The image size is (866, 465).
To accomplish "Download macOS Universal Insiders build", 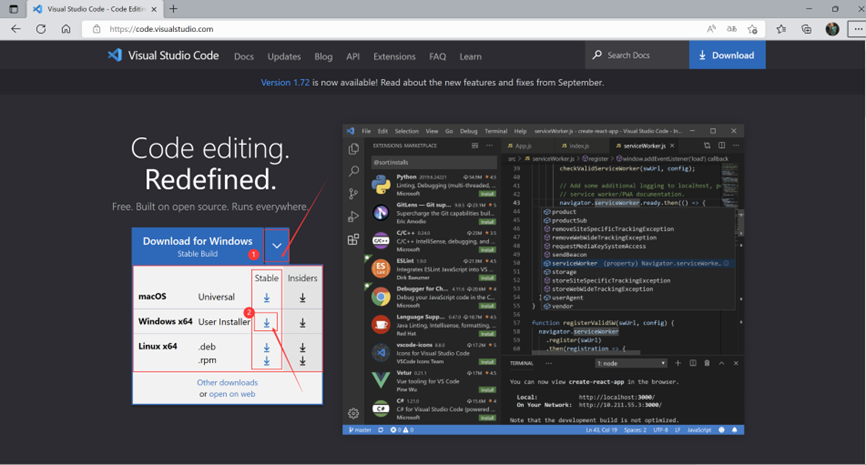I will click(x=303, y=298).
